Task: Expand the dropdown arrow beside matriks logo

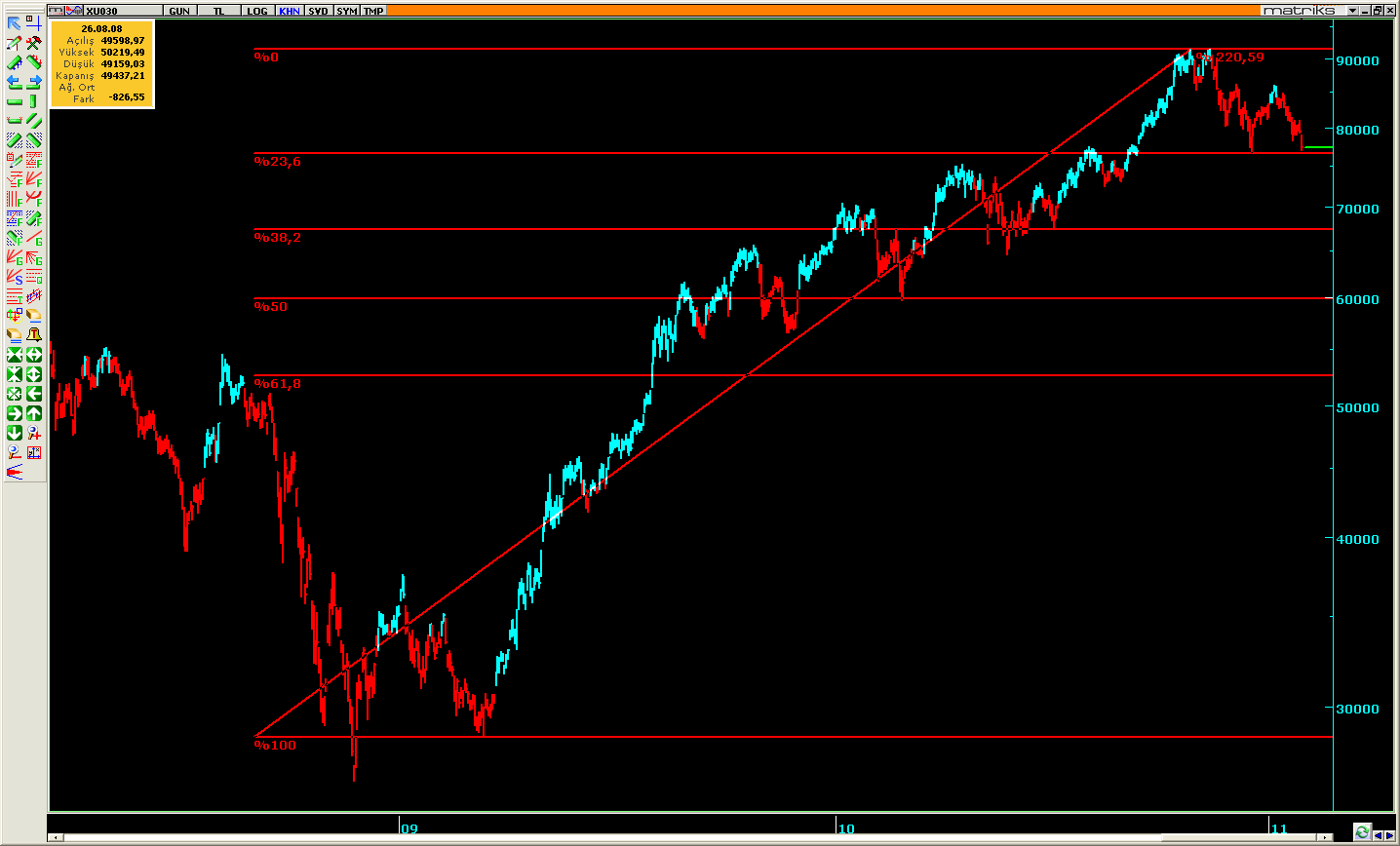Action: click(x=1352, y=11)
